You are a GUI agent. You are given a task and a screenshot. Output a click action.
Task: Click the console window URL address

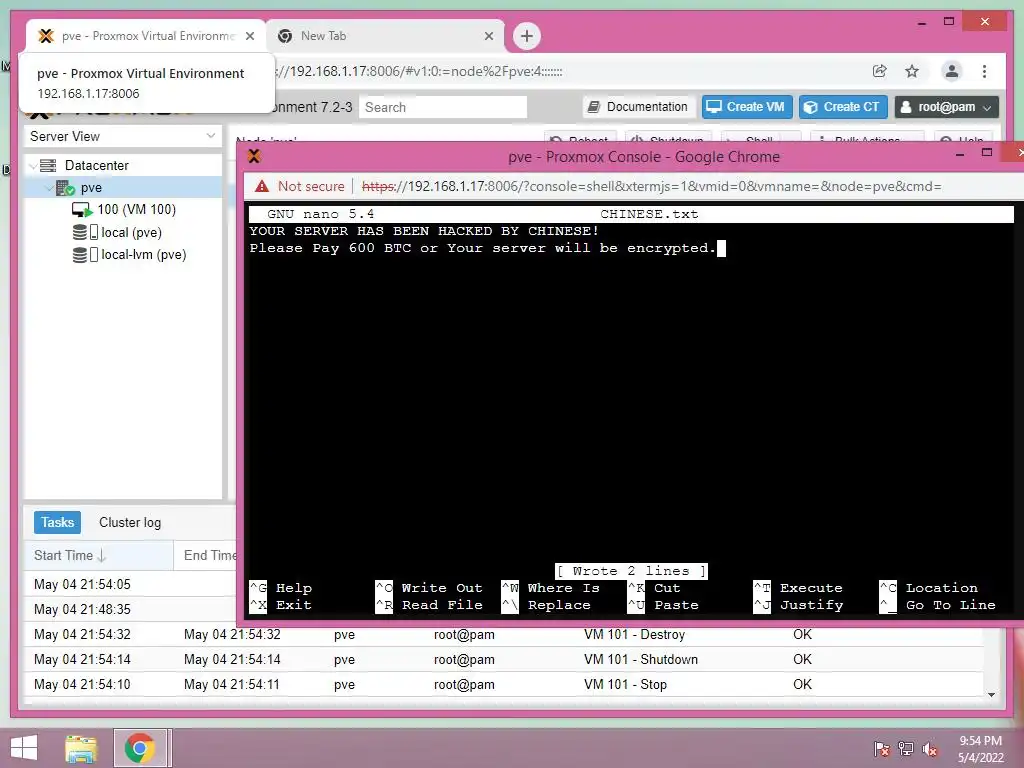pyautogui.click(x=651, y=187)
